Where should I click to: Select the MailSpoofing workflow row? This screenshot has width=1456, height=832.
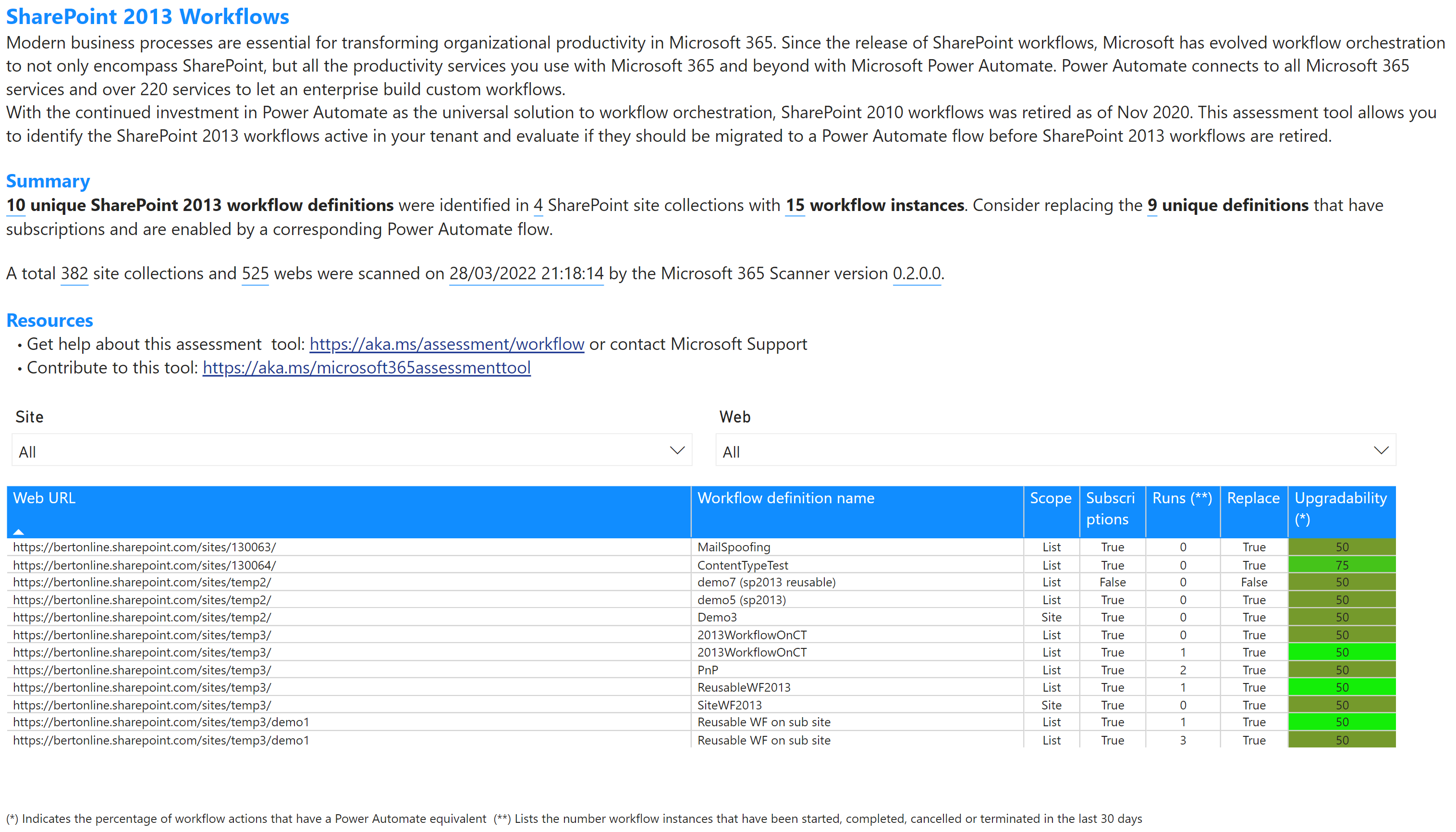click(734, 547)
